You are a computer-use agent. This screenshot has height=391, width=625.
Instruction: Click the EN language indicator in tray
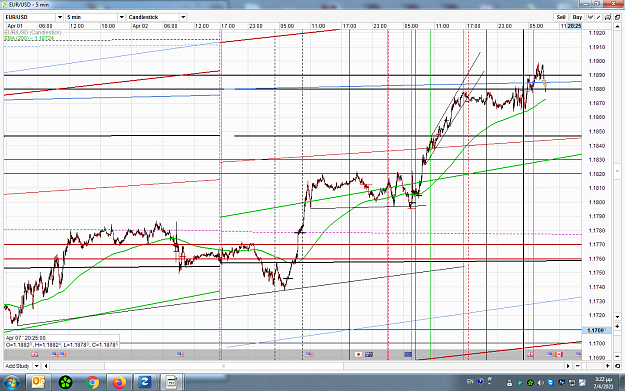coord(470,381)
